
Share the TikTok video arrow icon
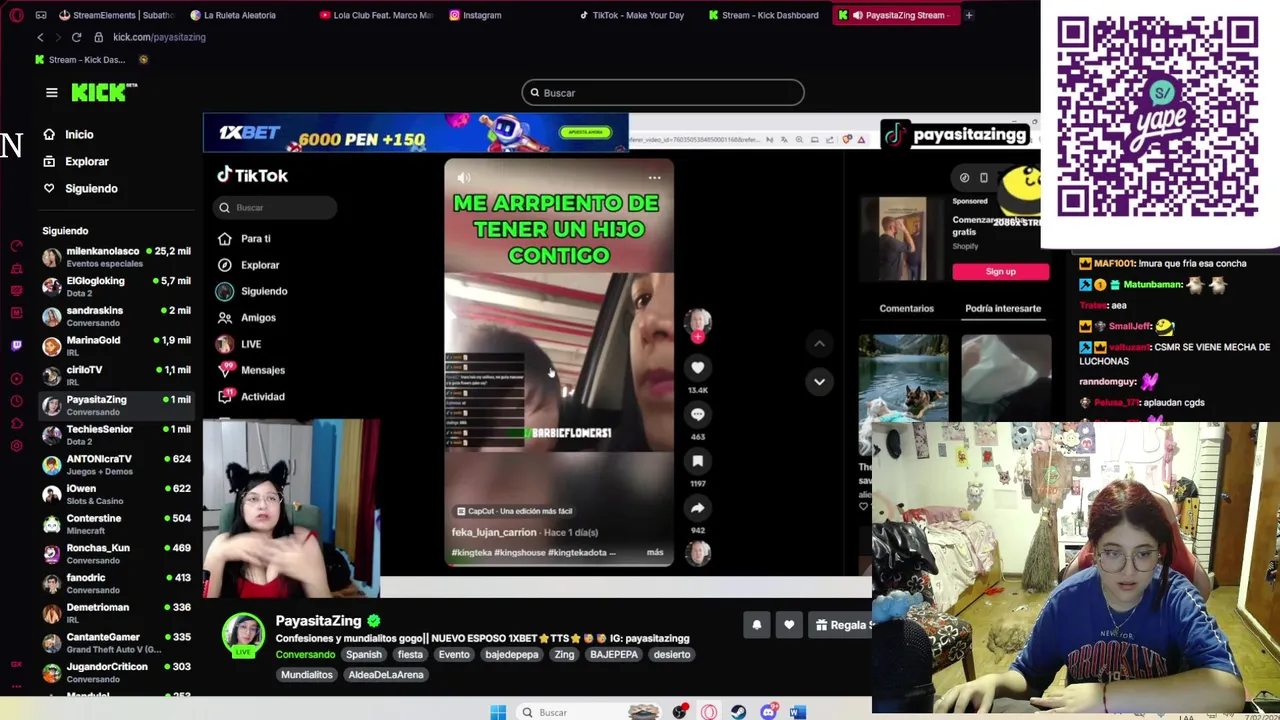[698, 508]
